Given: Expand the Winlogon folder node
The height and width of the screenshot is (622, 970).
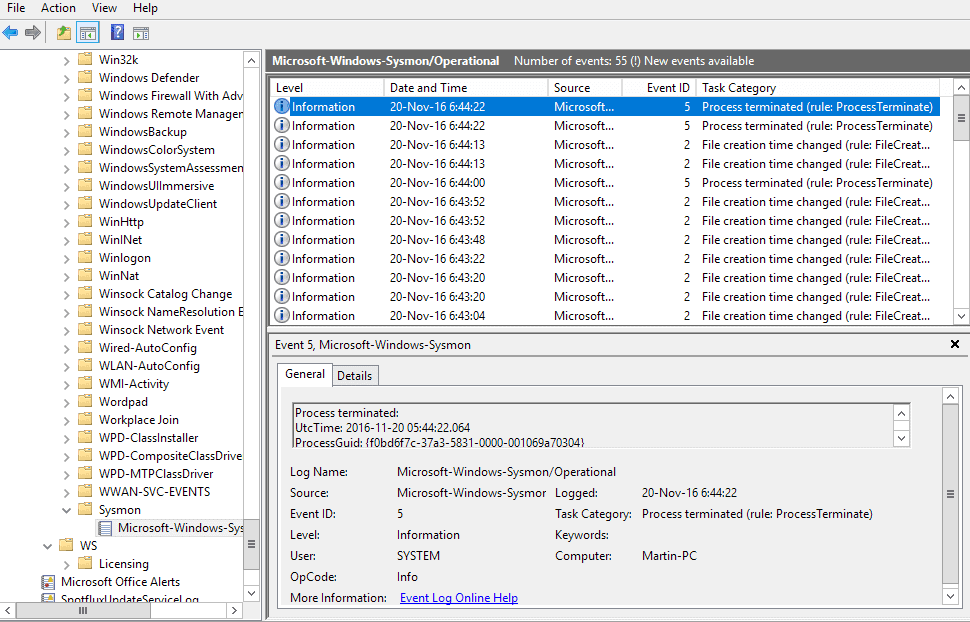Looking at the screenshot, I should [67, 258].
